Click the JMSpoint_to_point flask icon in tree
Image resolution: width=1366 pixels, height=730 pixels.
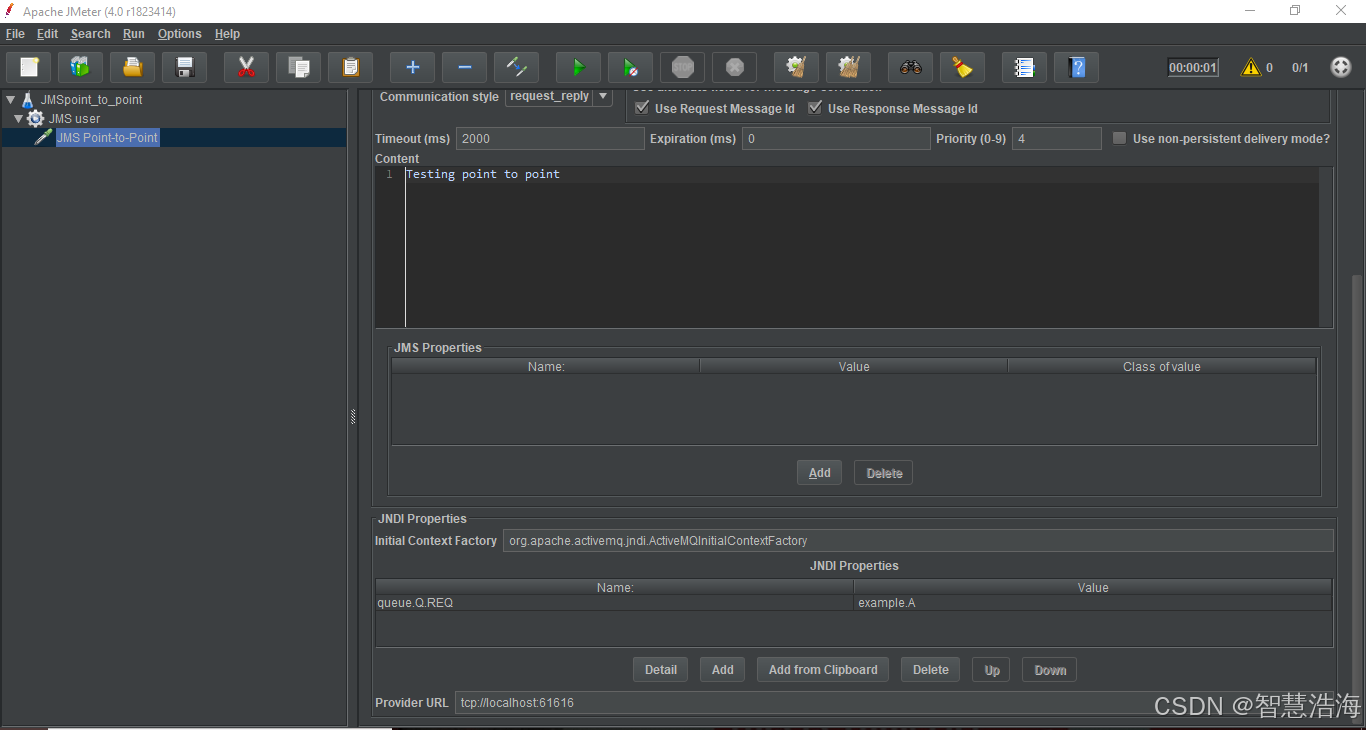[27, 99]
